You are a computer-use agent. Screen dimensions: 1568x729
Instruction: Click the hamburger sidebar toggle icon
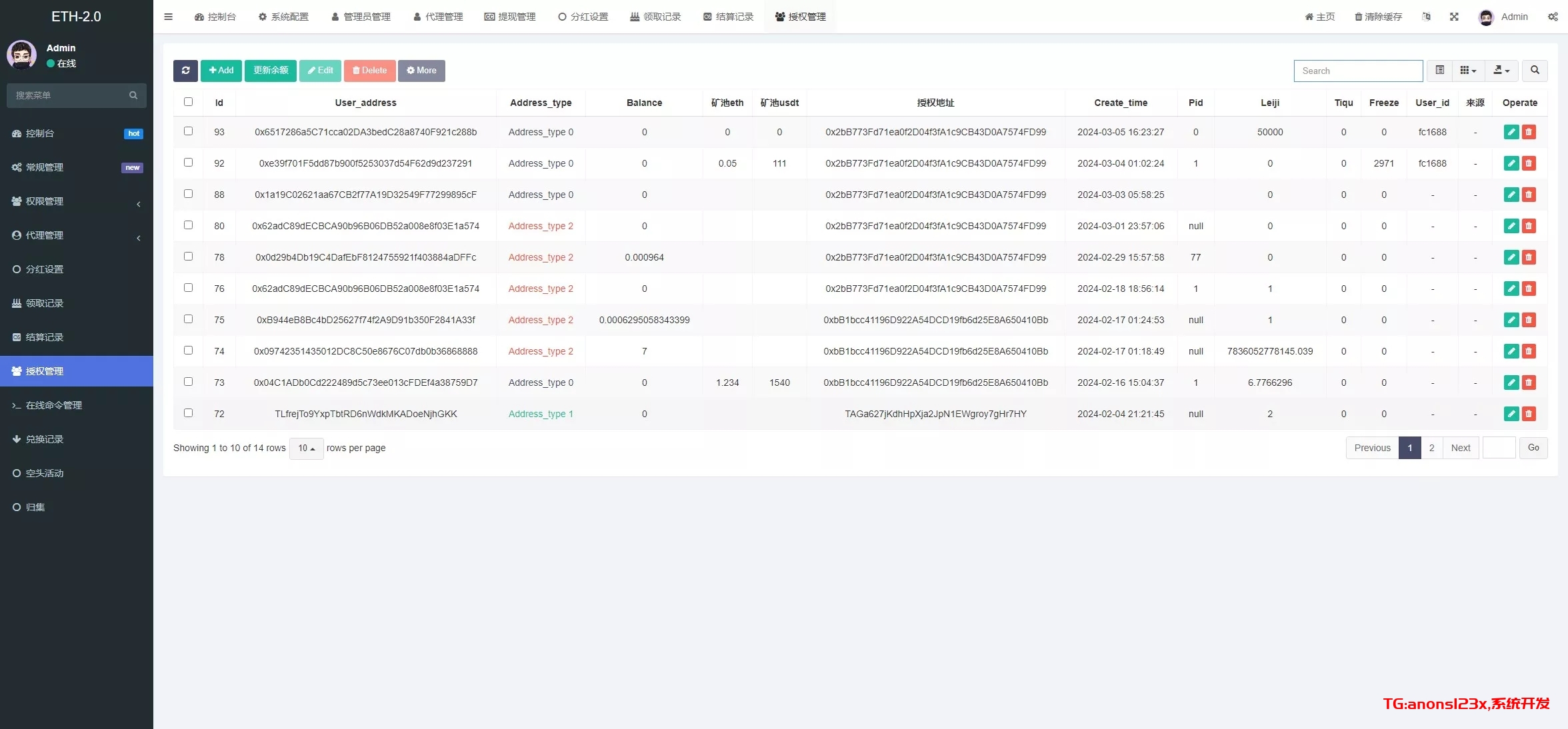click(x=168, y=17)
